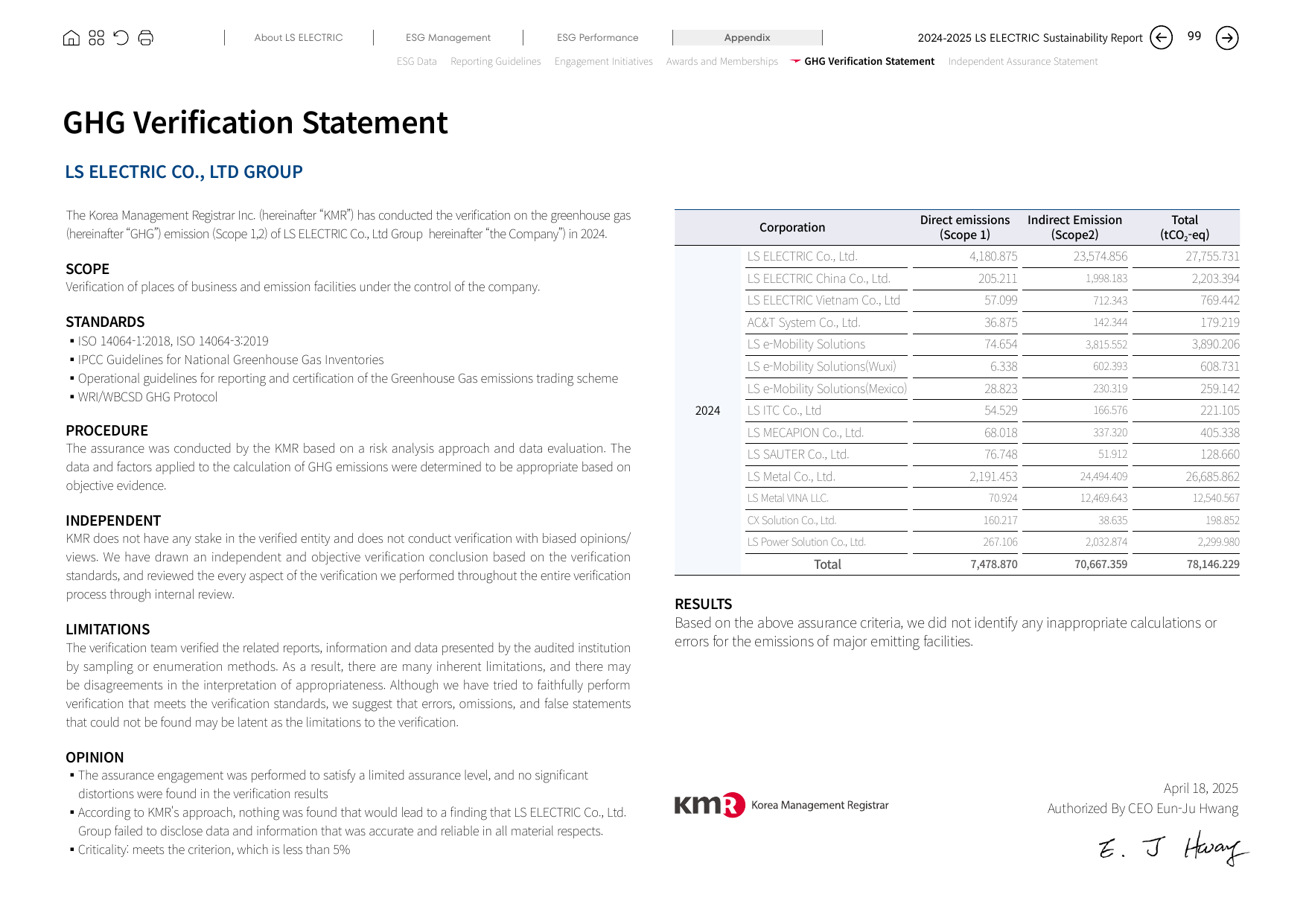The width and height of the screenshot is (1306, 924).
Task: Select the LS ELECTRIC CO., LTD GROUP subheading
Action: coord(184,172)
